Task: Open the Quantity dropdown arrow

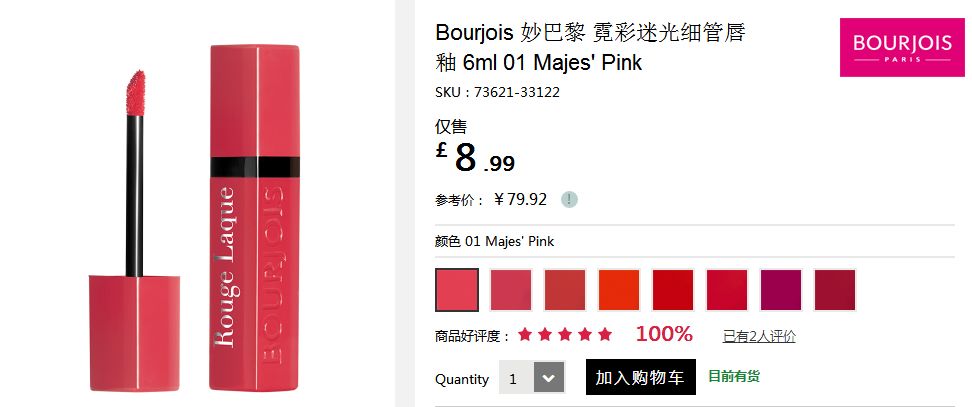Action: 549,377
